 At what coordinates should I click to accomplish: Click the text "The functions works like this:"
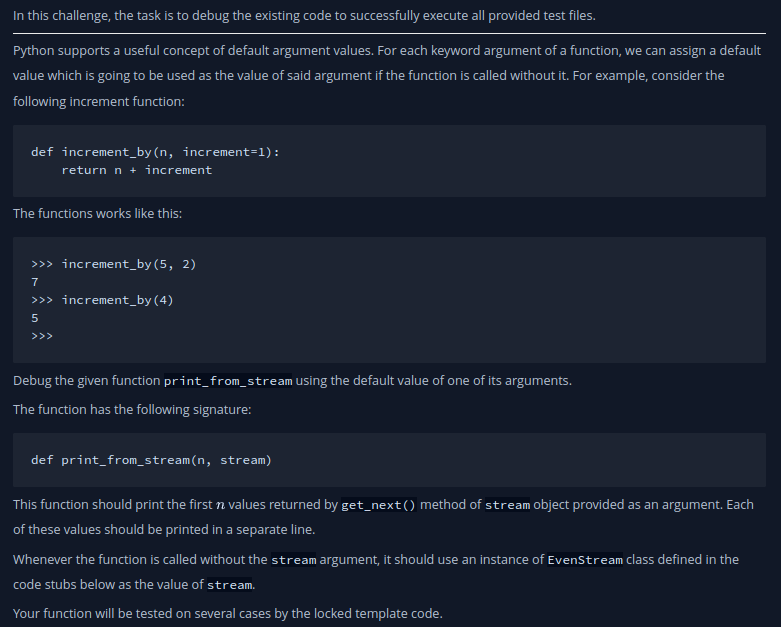coord(98,213)
